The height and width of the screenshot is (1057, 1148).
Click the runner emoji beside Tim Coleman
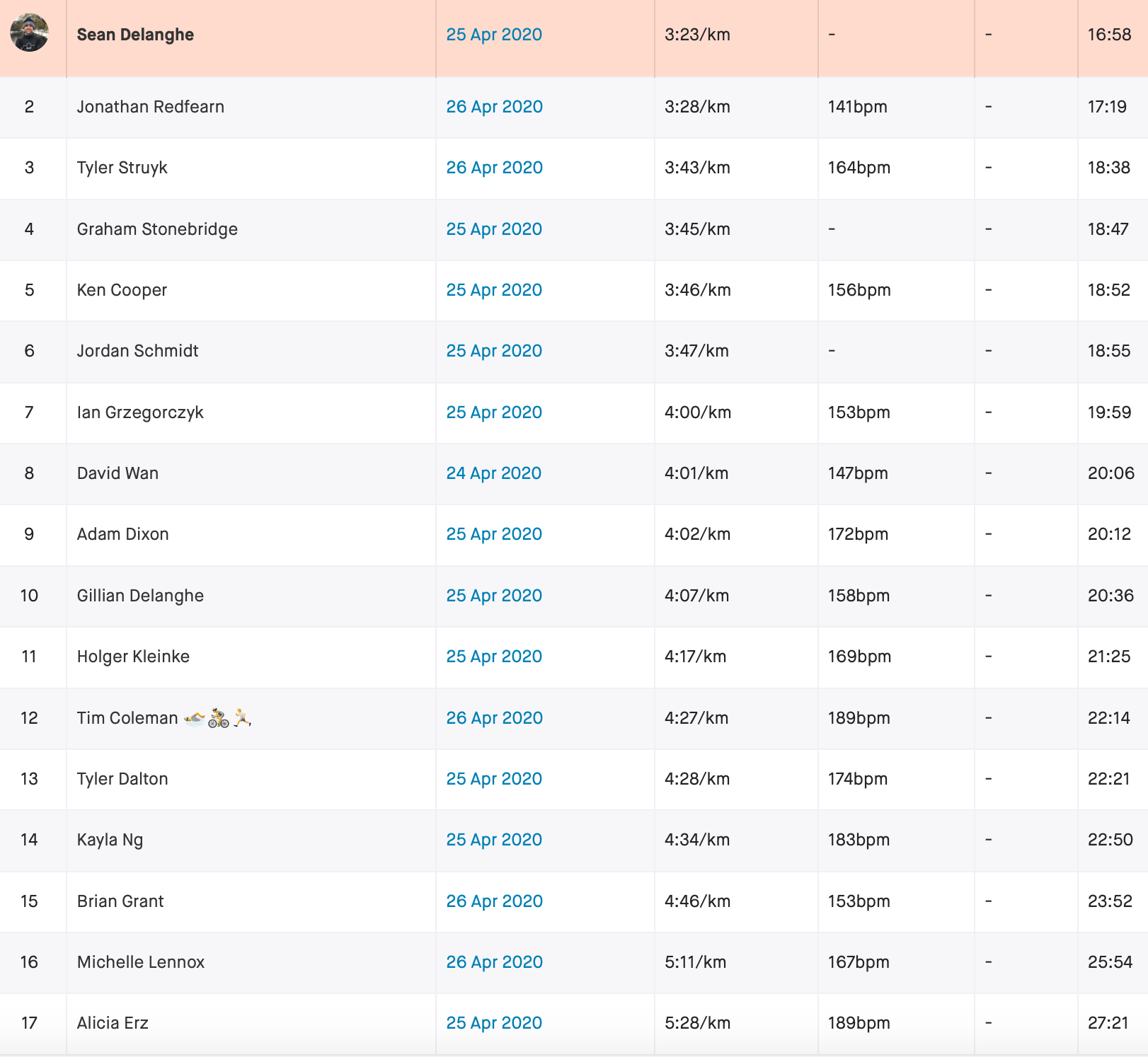242,717
